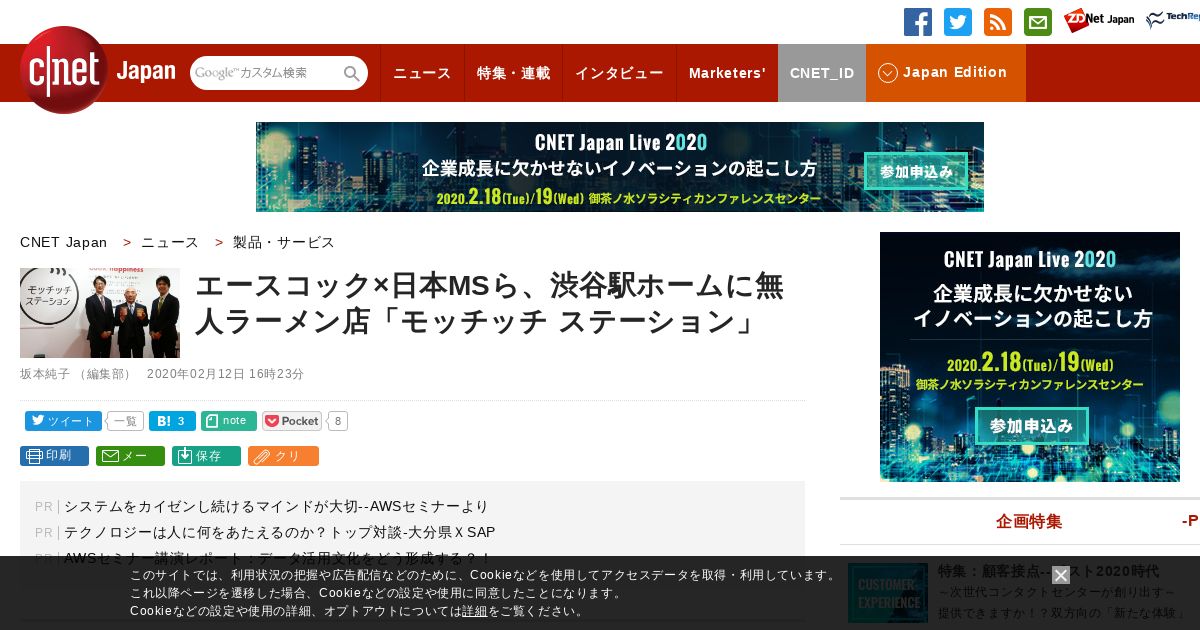
Task: Click the 印刷 print button
Action: 54,456
